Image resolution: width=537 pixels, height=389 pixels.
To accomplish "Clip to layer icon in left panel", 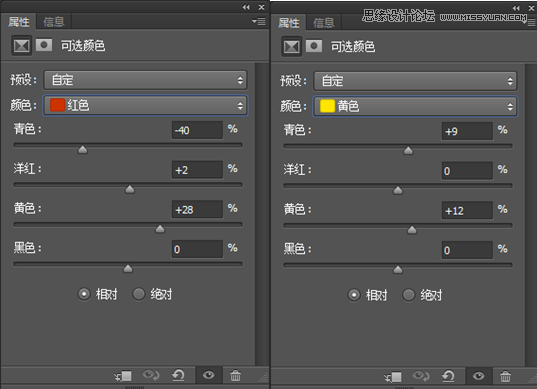I will [123, 376].
